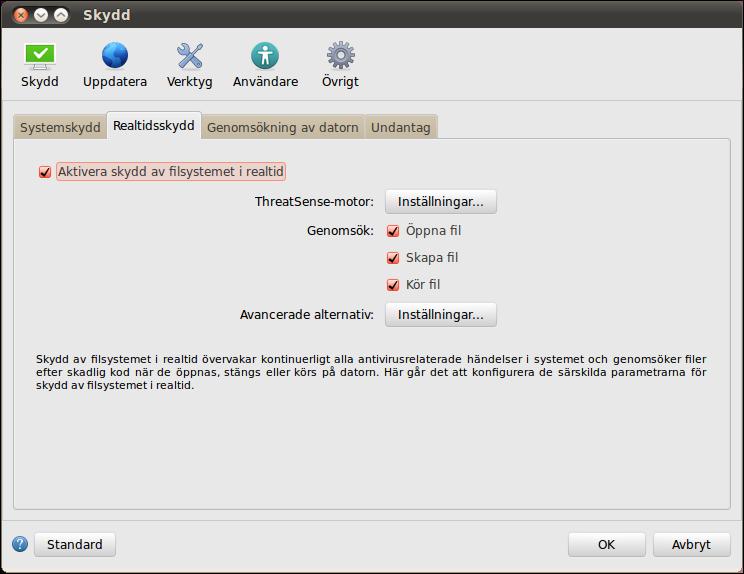Open the Uppdatera globe icon

click(x=115, y=65)
